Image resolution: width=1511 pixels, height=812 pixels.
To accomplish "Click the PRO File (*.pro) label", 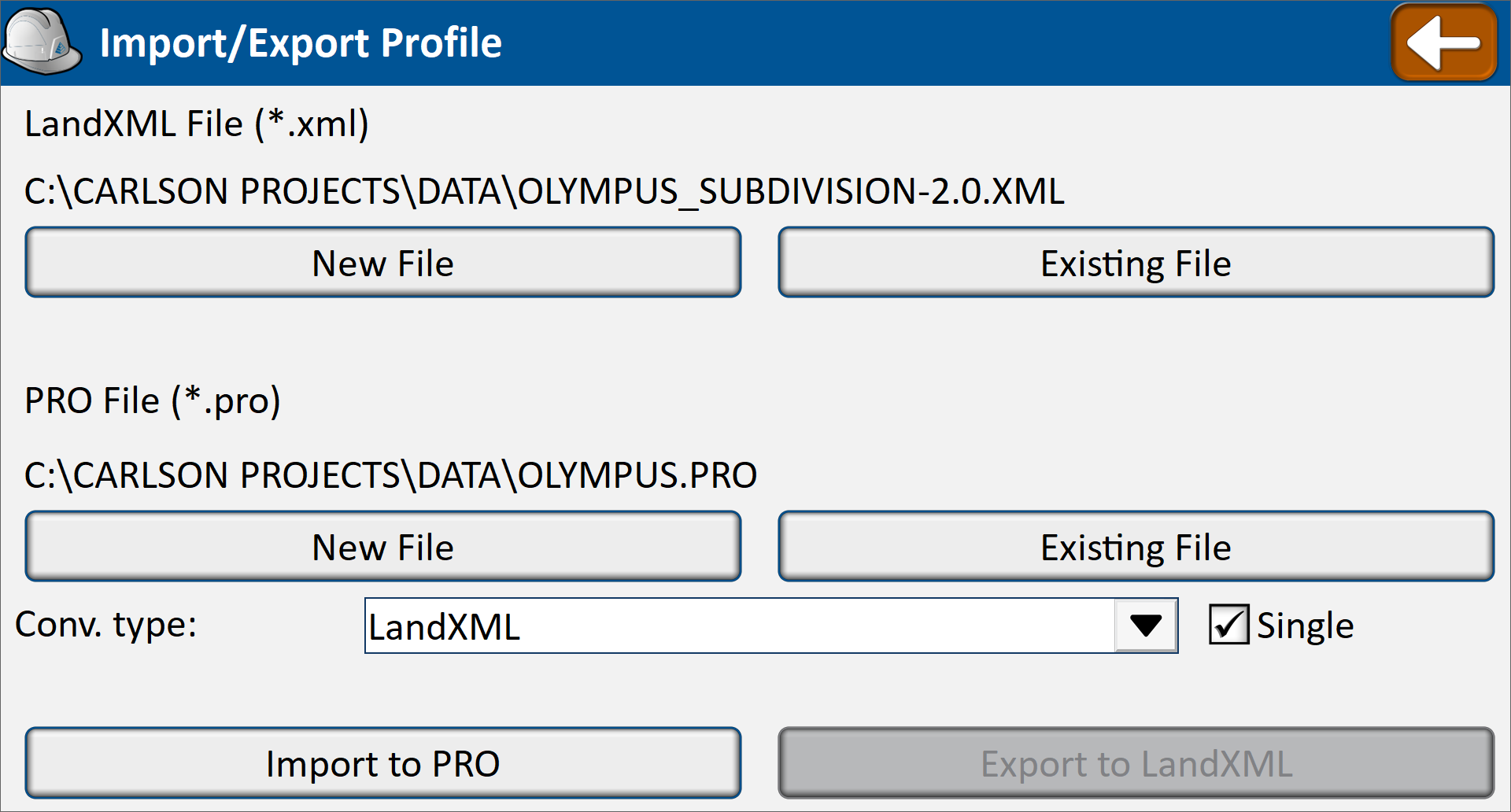I will coord(153,401).
